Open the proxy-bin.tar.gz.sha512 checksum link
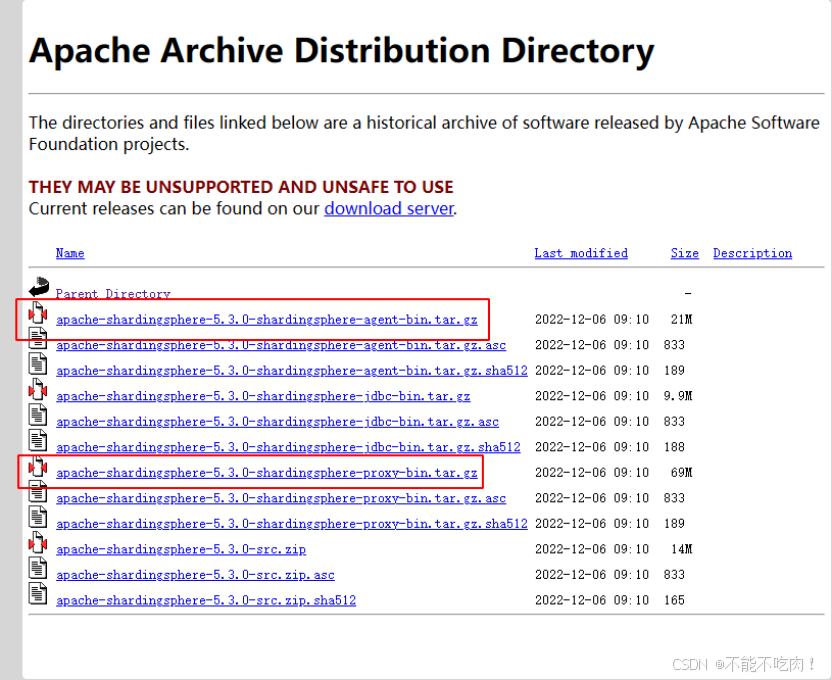Screen dimensions: 832x680 click(292, 524)
